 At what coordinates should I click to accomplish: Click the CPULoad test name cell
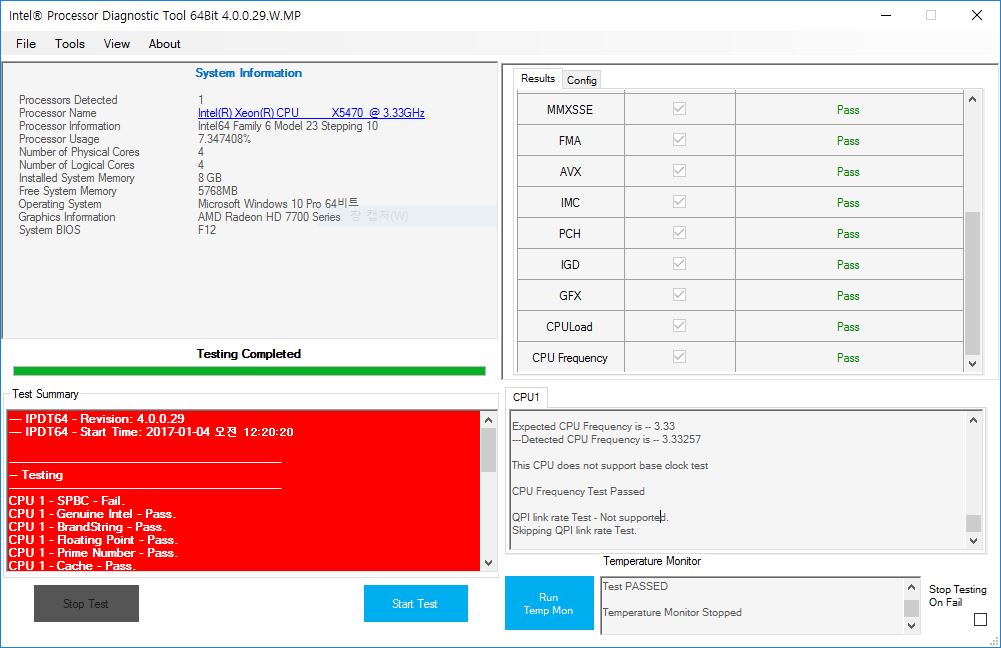point(570,326)
